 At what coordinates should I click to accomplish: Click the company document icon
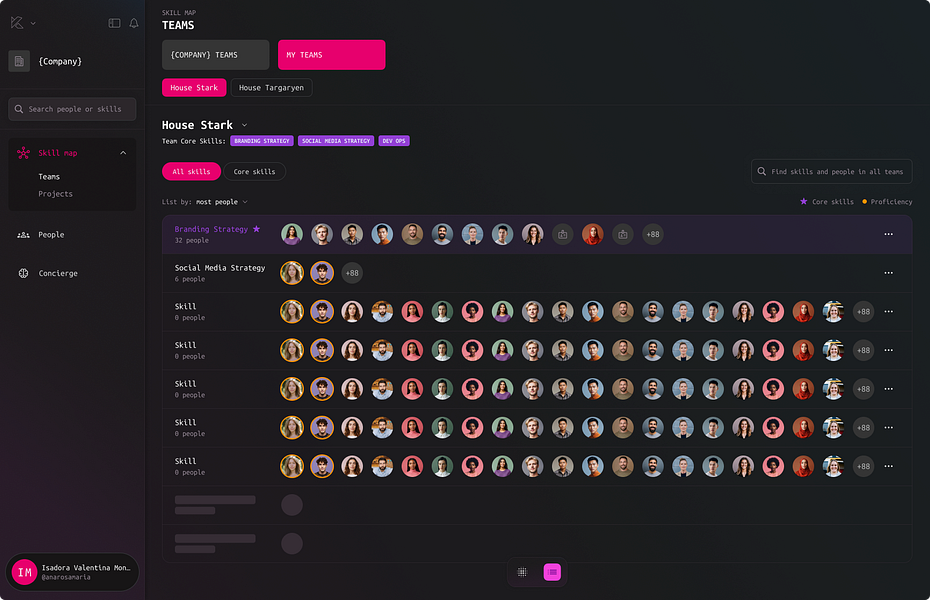(x=19, y=61)
